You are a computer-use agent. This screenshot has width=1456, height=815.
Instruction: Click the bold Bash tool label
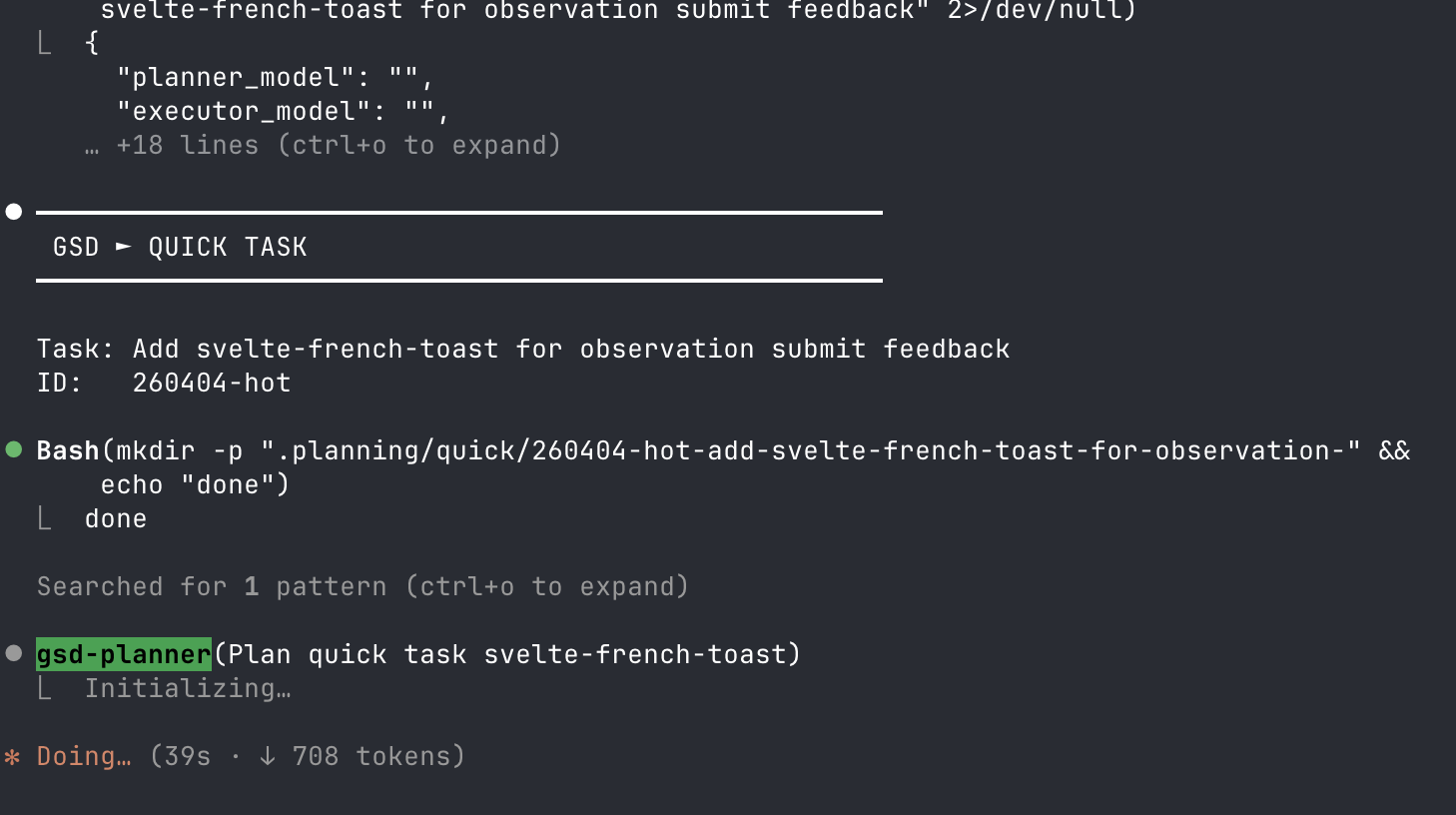(x=68, y=450)
